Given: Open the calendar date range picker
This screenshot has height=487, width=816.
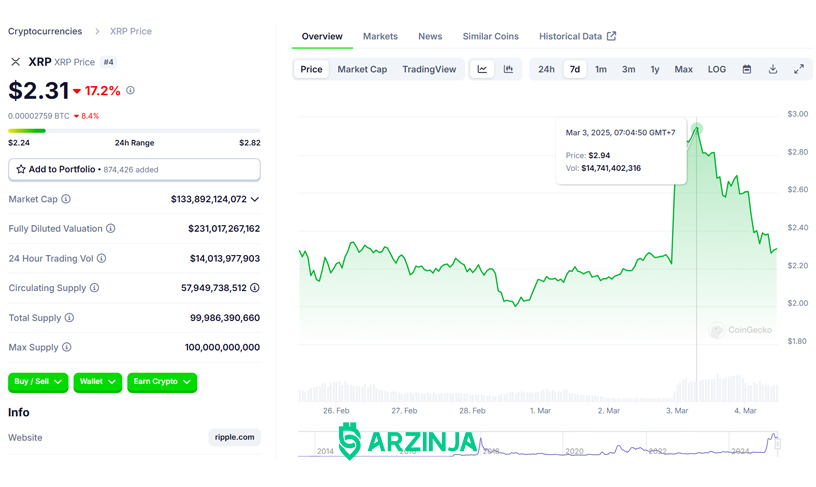Looking at the screenshot, I should tap(747, 69).
